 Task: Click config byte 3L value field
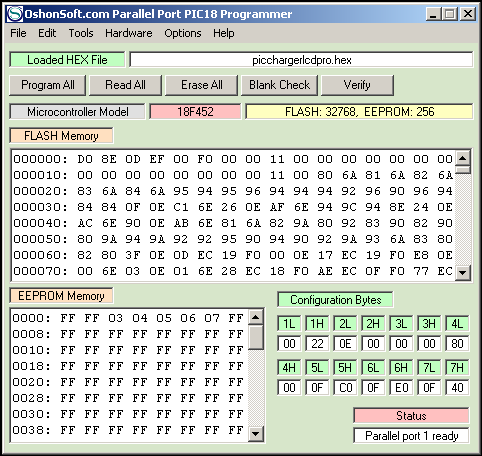click(401, 343)
